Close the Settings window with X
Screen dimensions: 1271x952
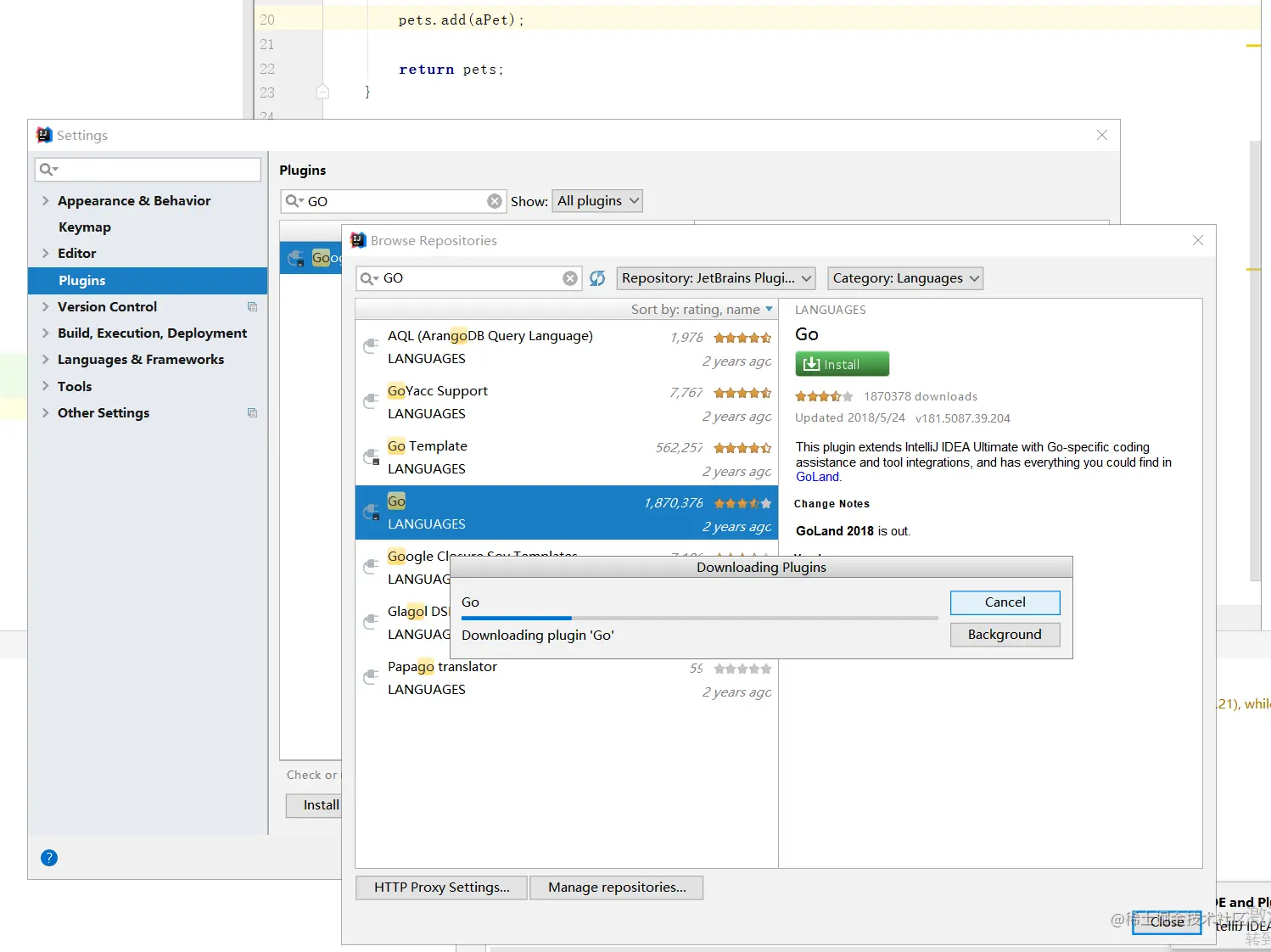click(x=1102, y=135)
